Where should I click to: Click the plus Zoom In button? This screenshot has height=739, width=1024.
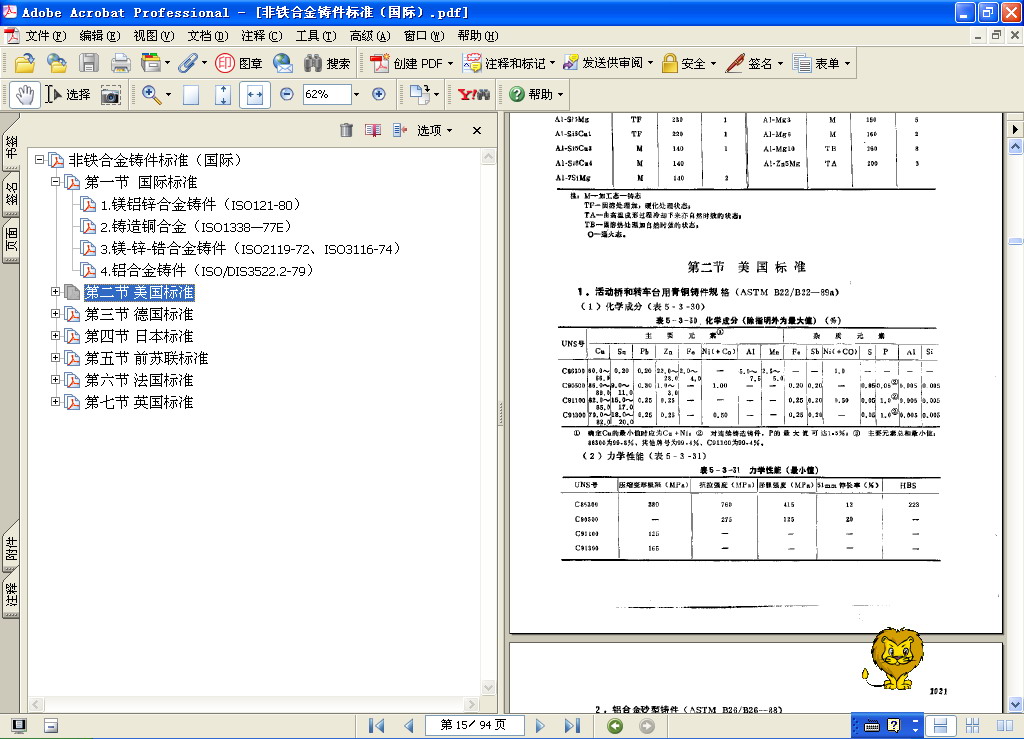point(379,95)
